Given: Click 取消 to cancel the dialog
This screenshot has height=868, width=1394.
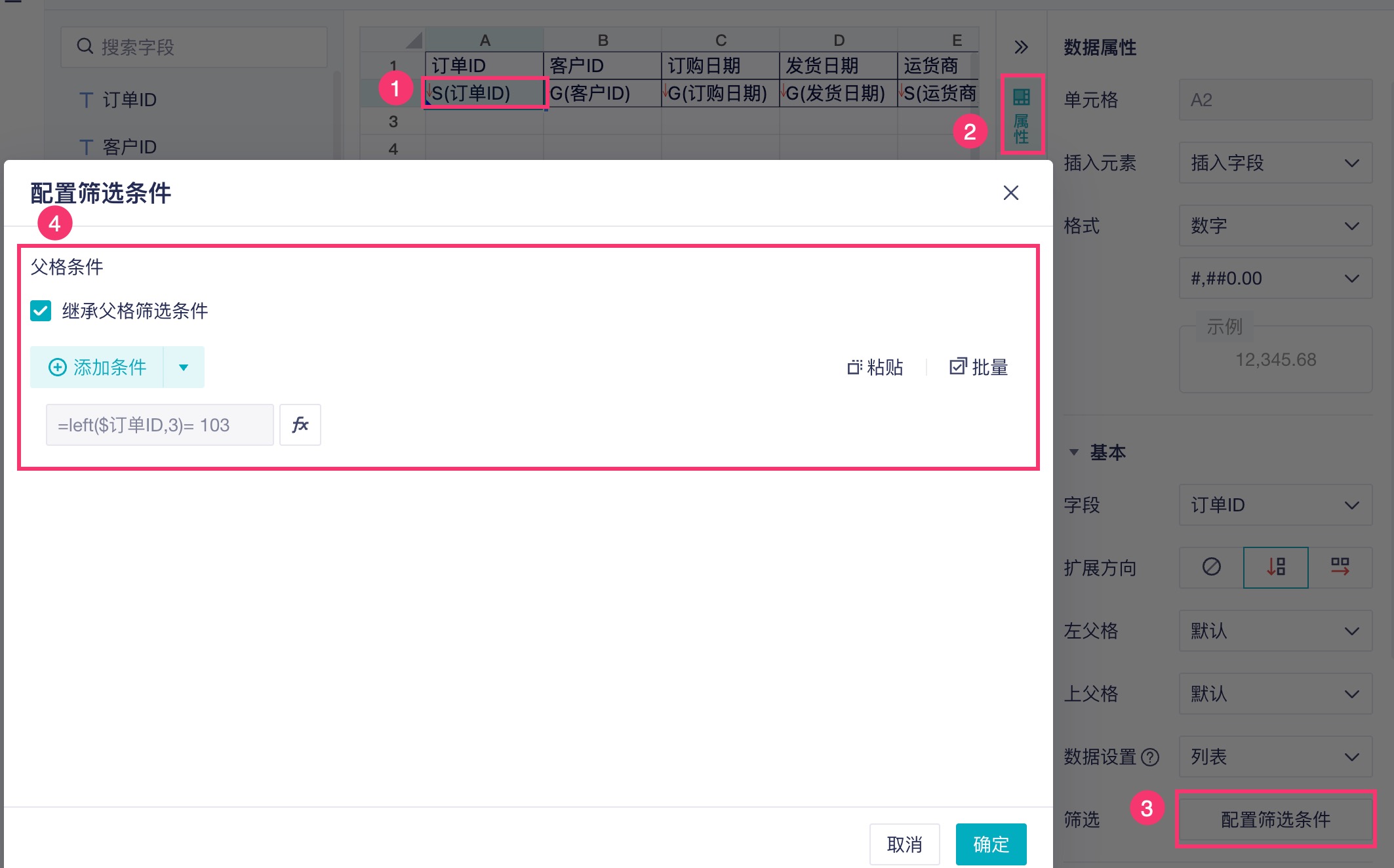Looking at the screenshot, I should tap(905, 844).
